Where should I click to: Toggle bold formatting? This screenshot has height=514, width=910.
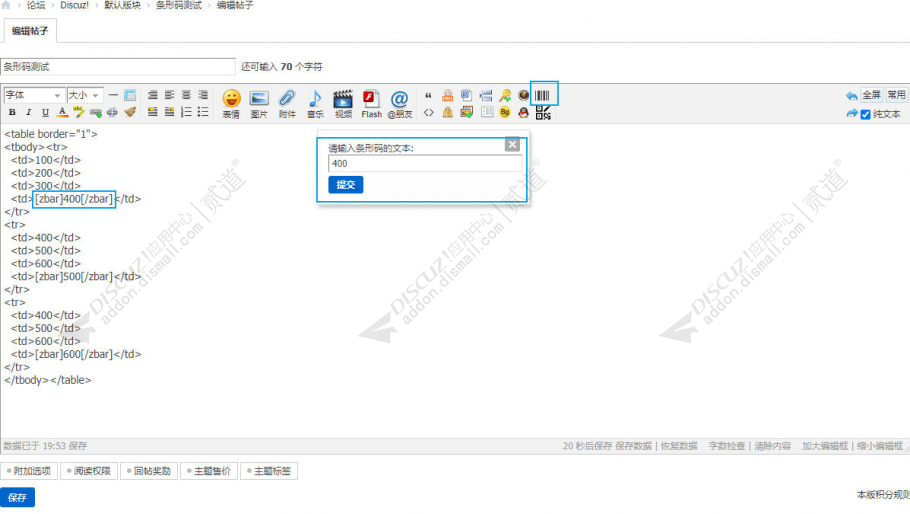pyautogui.click(x=12, y=112)
